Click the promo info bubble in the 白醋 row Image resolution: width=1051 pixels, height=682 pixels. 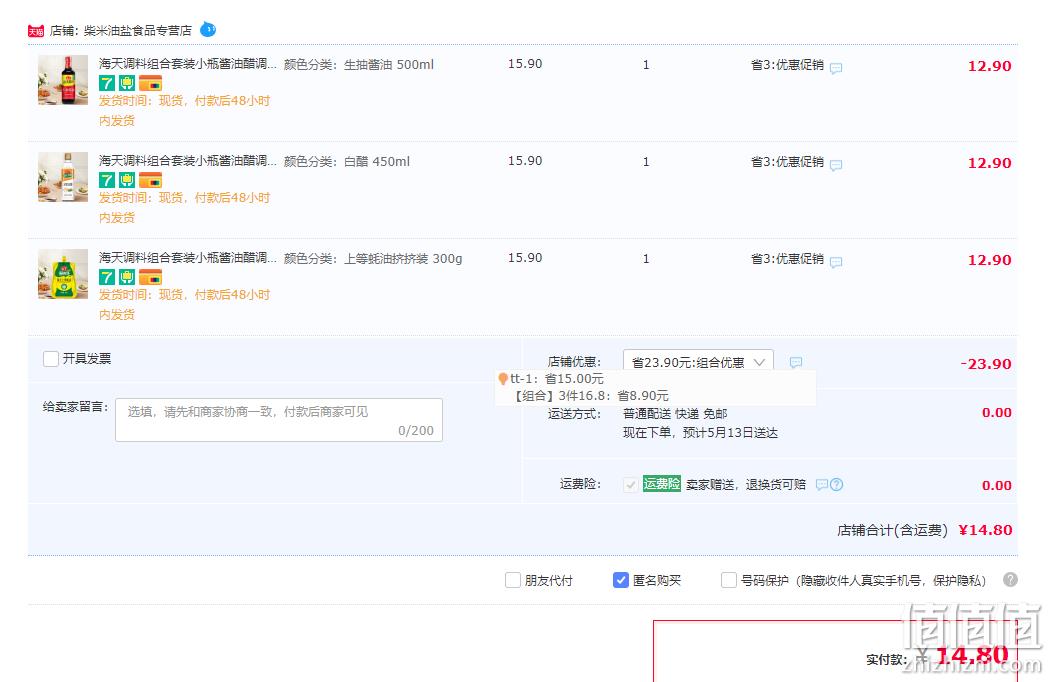coord(836,165)
